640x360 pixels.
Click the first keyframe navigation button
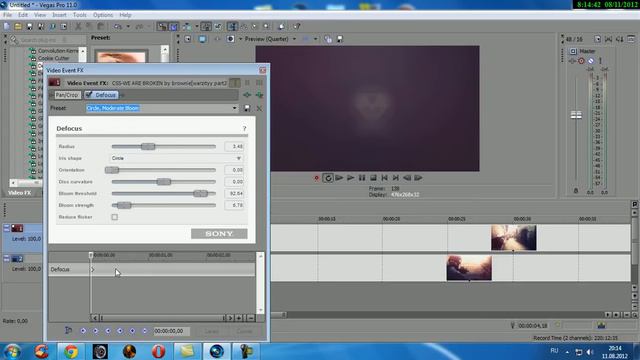pos(83,331)
